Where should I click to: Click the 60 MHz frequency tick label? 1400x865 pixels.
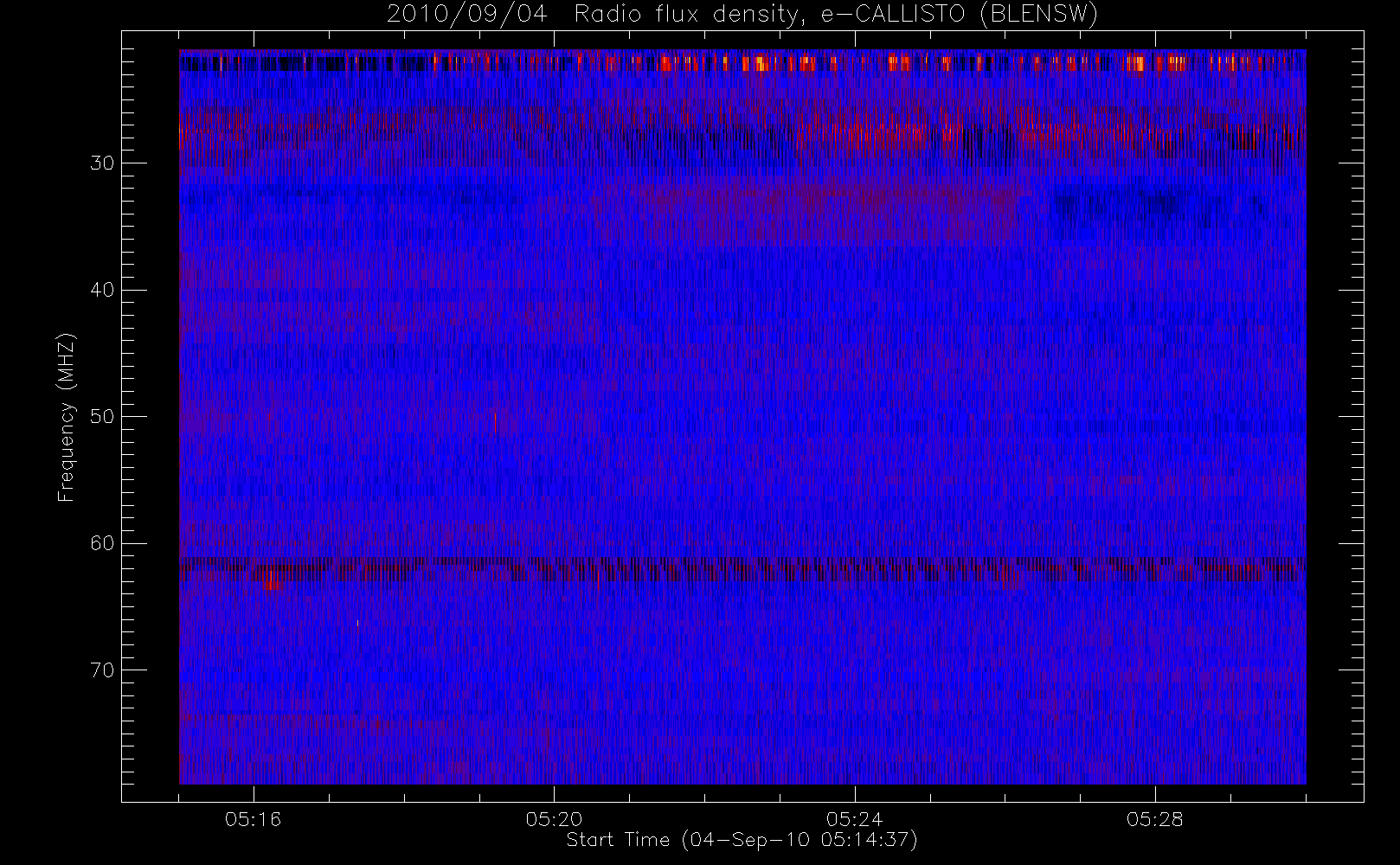[101, 543]
